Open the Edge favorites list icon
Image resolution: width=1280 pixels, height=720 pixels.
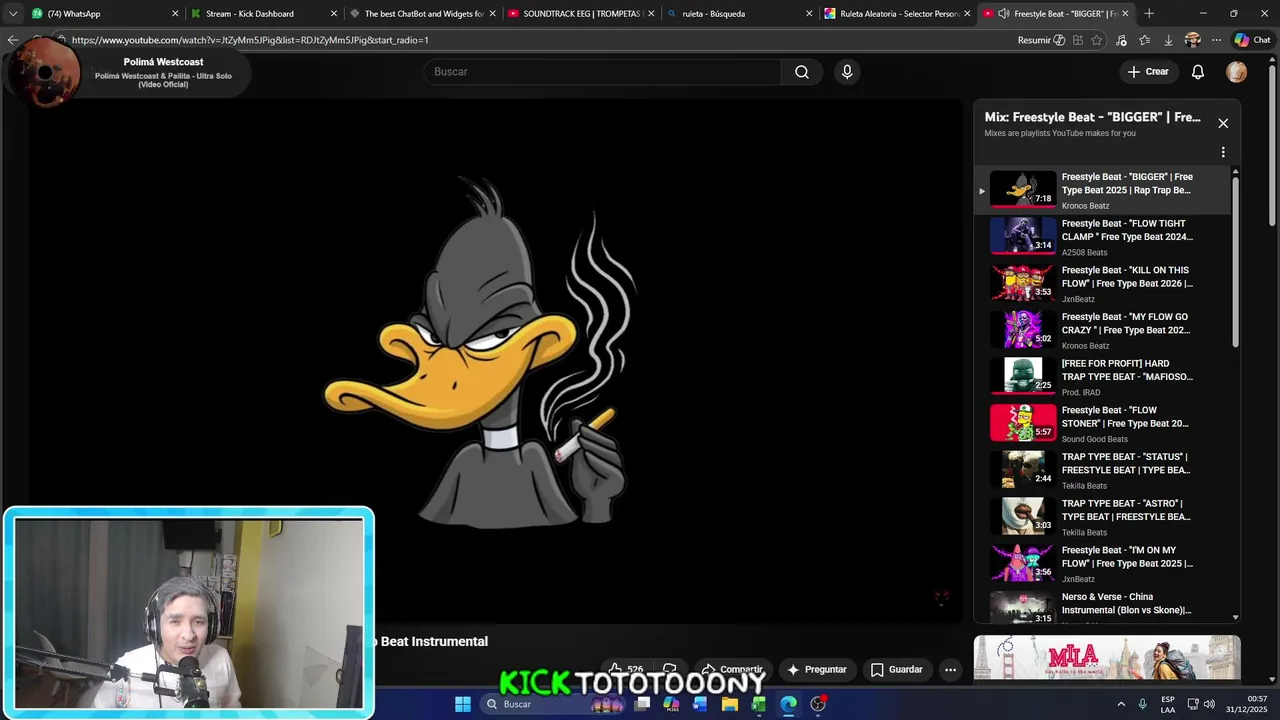(x=1145, y=40)
